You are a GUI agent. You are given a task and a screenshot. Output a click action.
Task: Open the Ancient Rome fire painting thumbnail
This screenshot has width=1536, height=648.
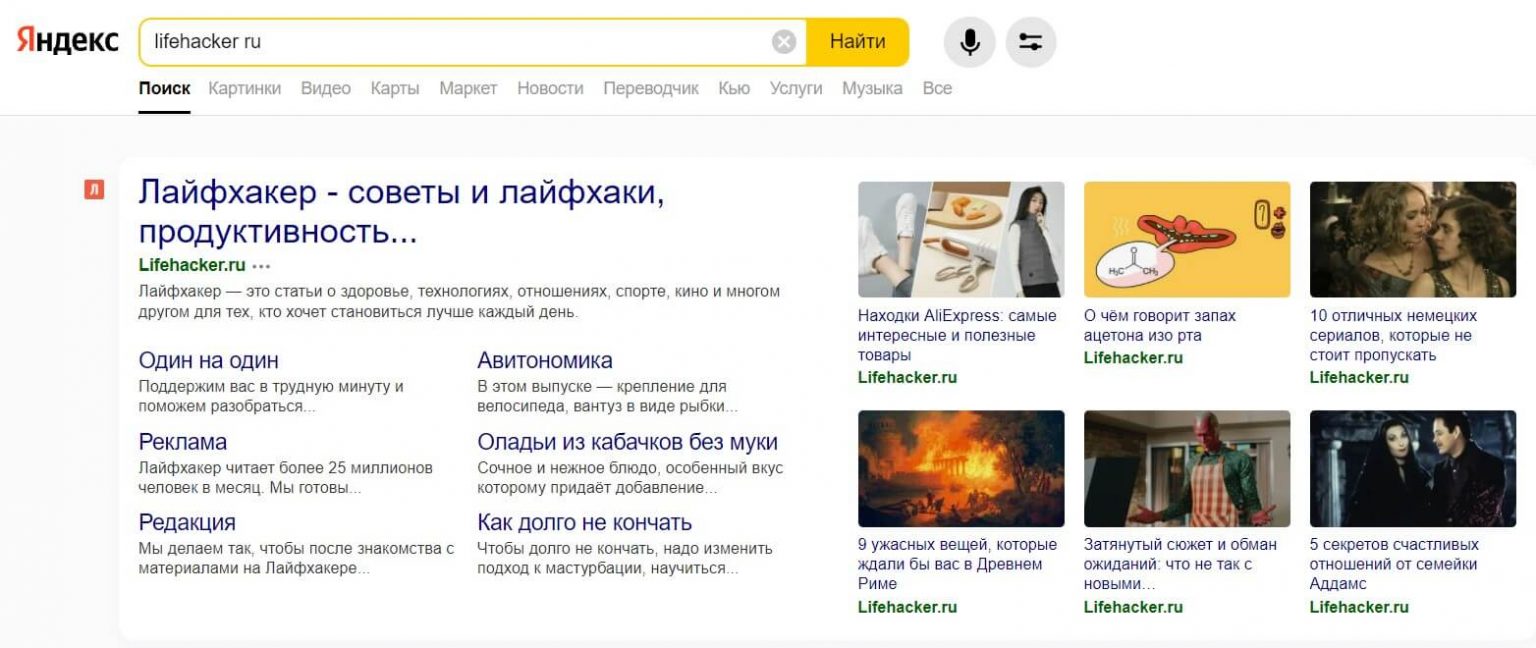coord(960,468)
